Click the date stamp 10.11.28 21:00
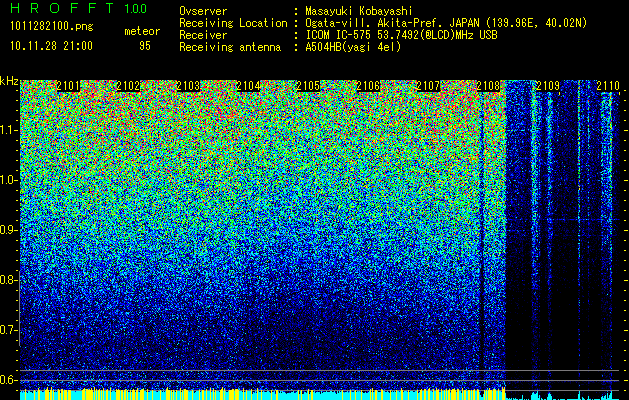Screen dimensions: 629x400 click(51, 46)
